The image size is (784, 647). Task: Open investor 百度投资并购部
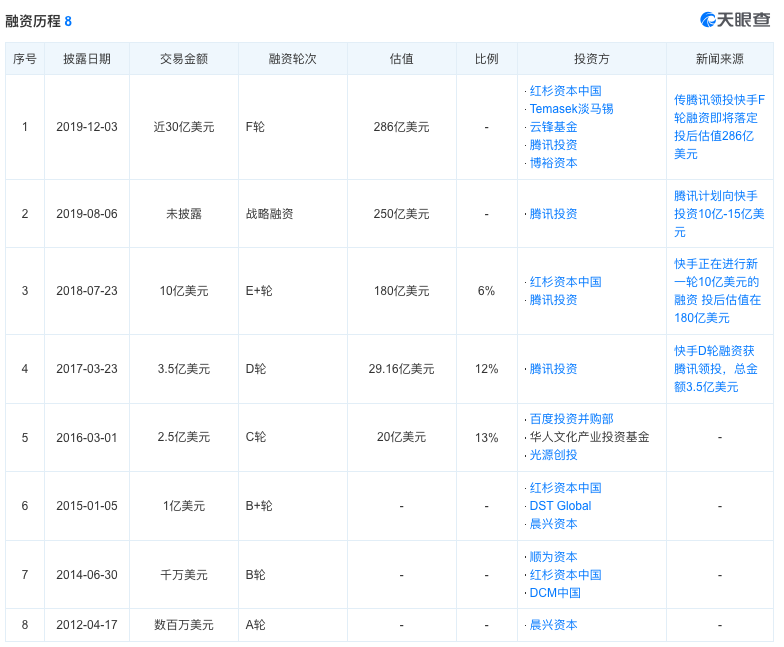point(571,419)
